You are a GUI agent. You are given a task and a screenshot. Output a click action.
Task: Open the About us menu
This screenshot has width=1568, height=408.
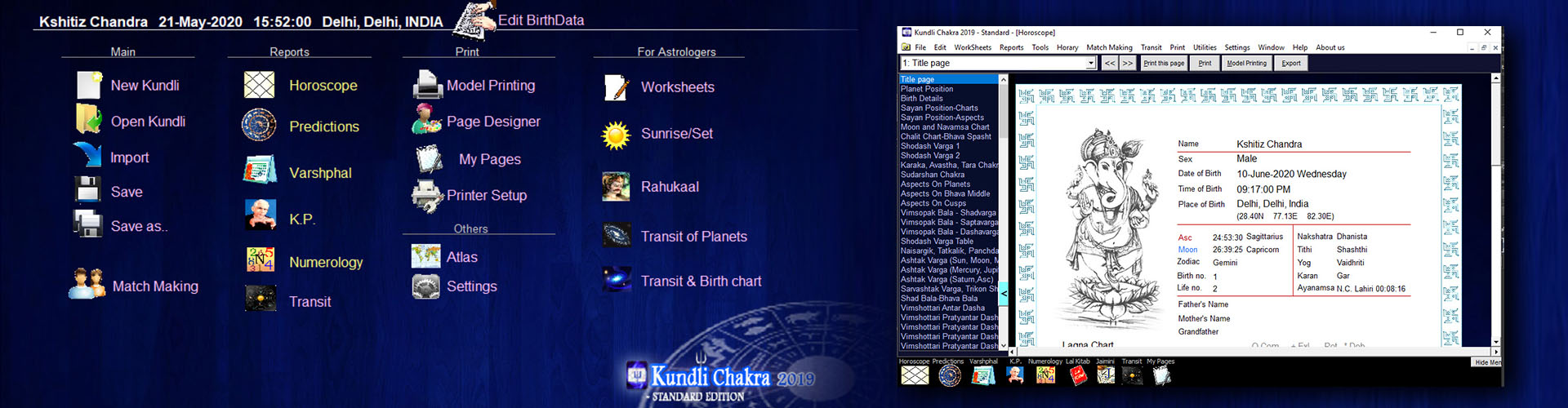(1330, 47)
